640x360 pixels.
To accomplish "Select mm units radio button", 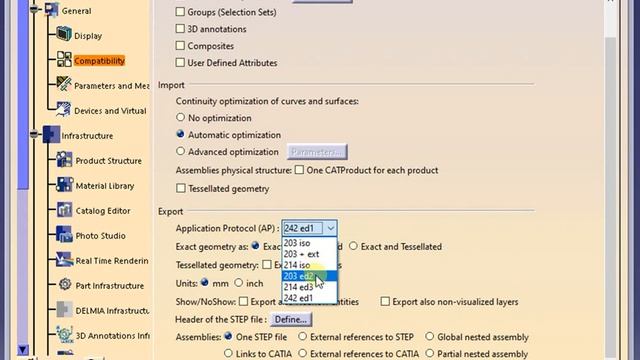I will click(x=204, y=282).
